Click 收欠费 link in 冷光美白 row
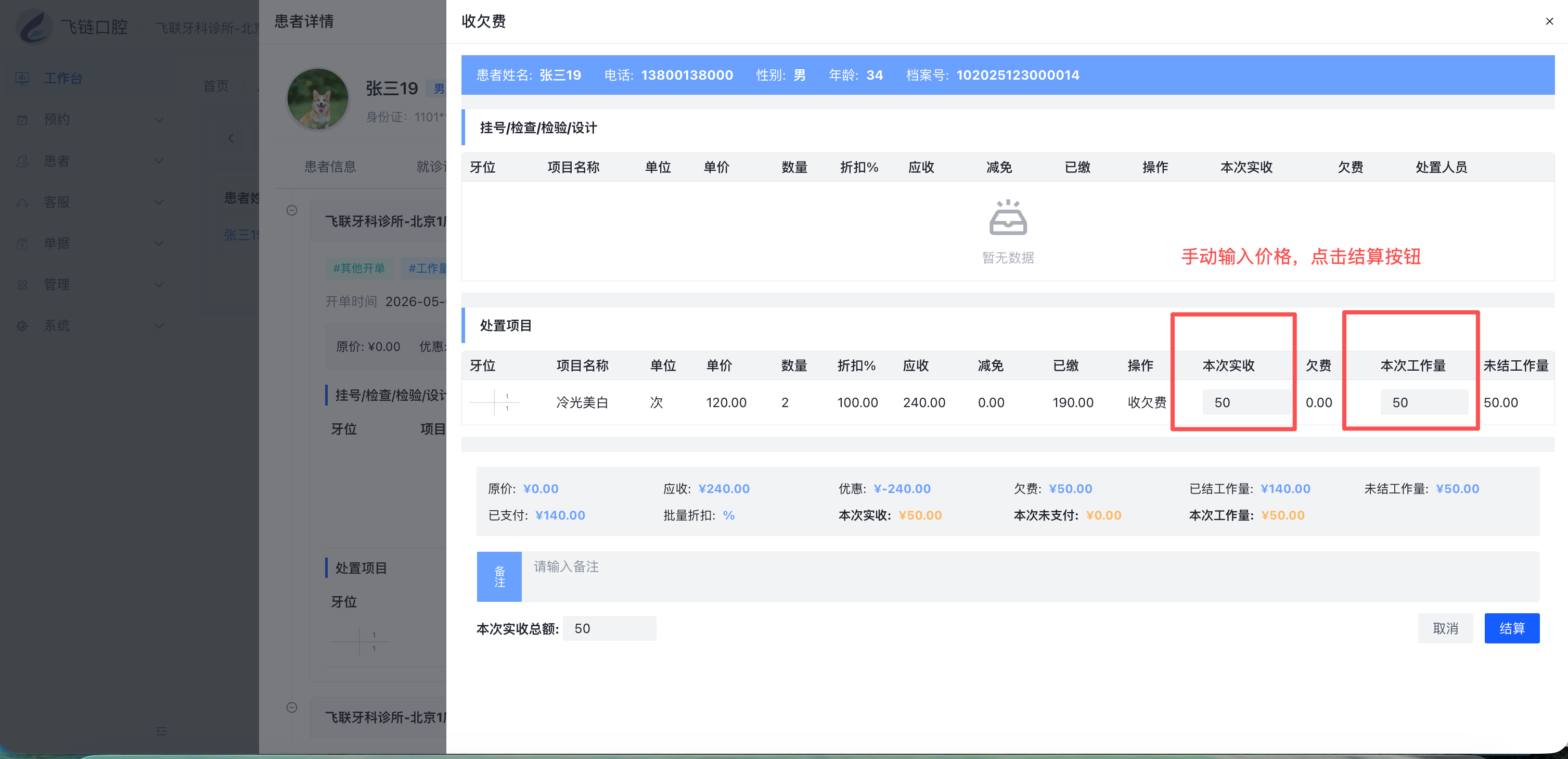This screenshot has width=1568, height=759. pyautogui.click(x=1147, y=402)
